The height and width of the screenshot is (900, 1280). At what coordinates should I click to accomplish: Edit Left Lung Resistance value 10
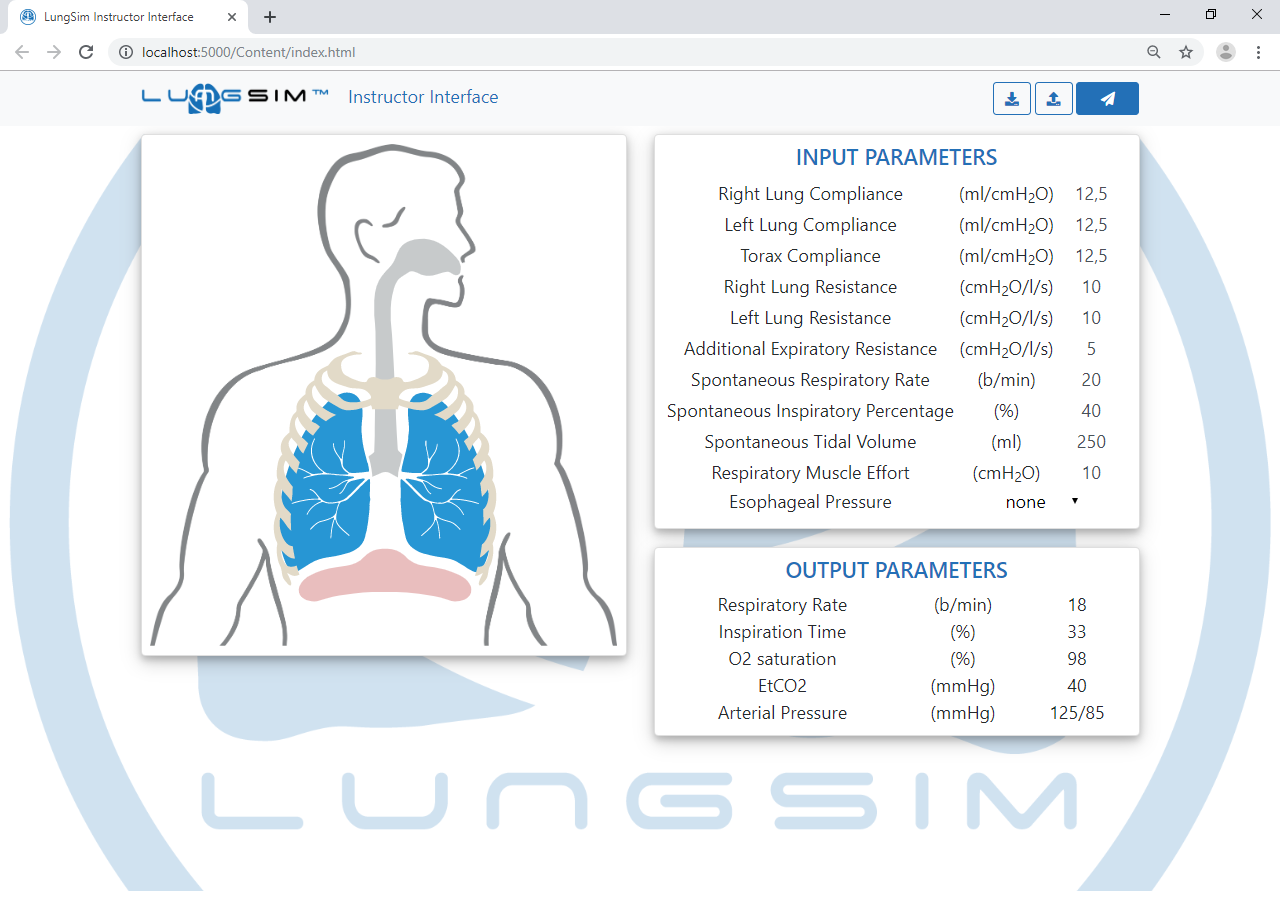pyautogui.click(x=1091, y=318)
